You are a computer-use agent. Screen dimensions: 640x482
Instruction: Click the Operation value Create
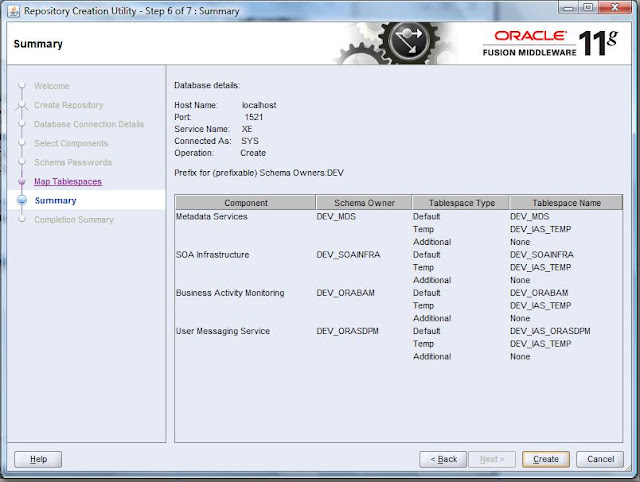pyautogui.click(x=253, y=153)
